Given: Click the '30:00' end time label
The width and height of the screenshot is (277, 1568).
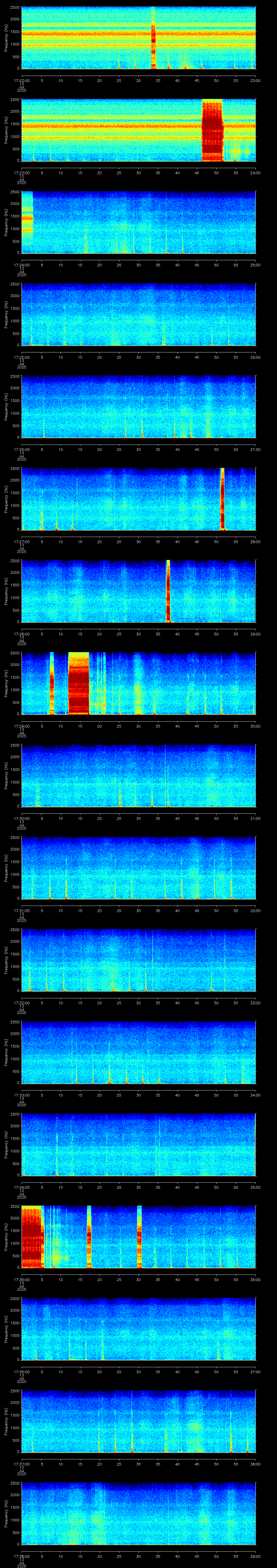Looking at the screenshot, I should point(256,726).
